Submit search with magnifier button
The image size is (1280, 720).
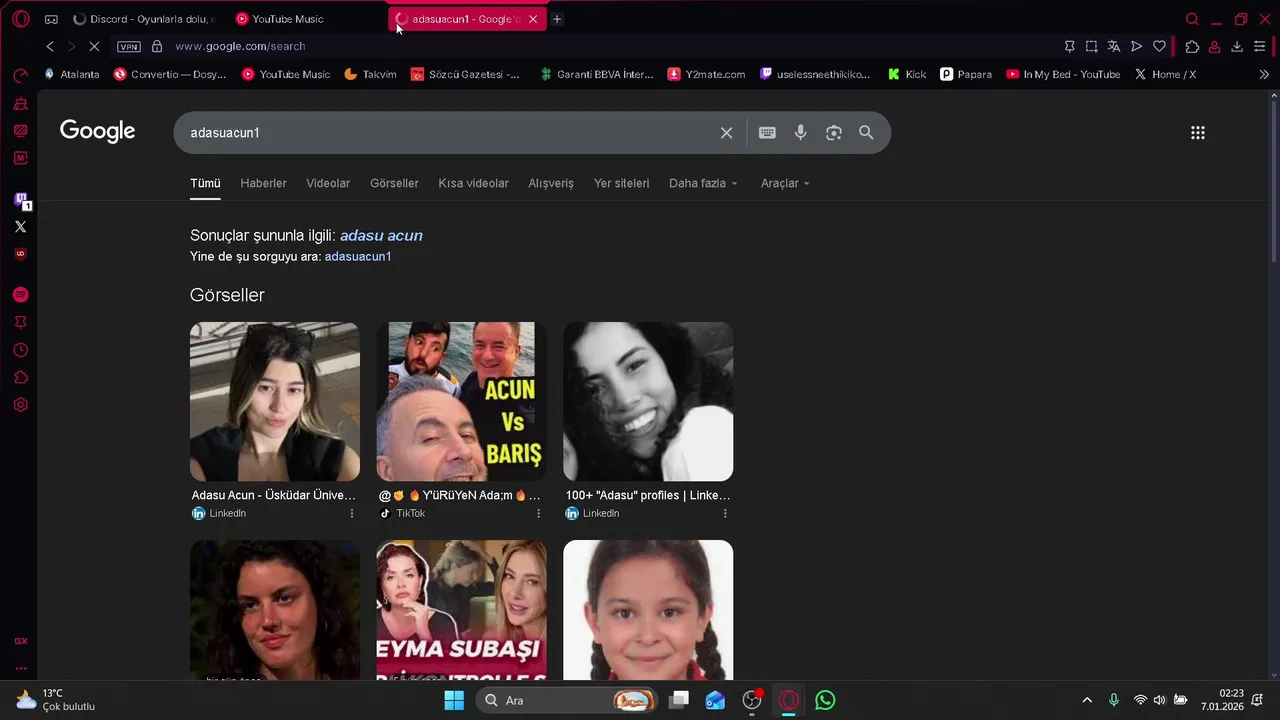point(866,133)
